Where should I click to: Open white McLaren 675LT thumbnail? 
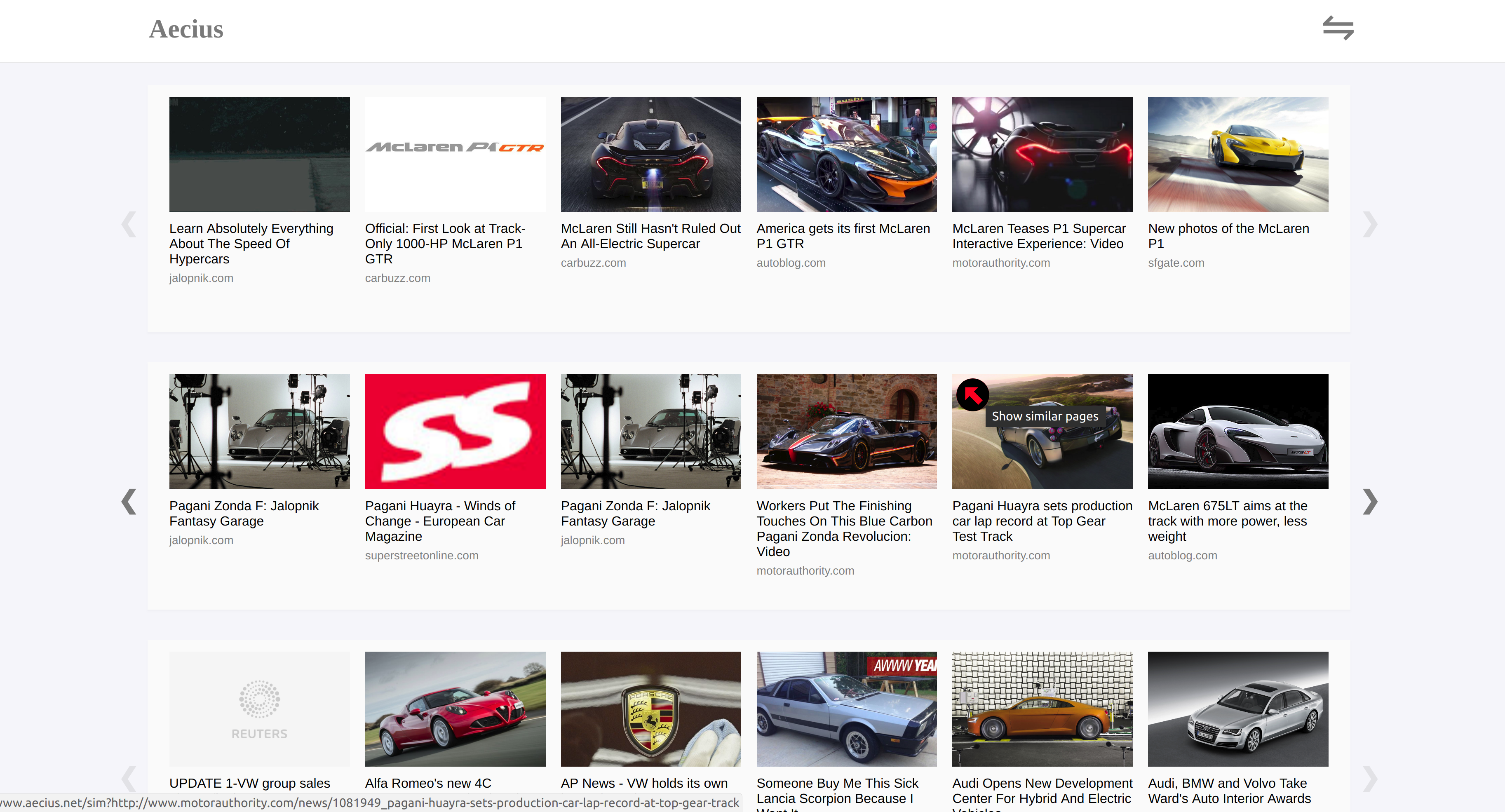pyautogui.click(x=1237, y=431)
